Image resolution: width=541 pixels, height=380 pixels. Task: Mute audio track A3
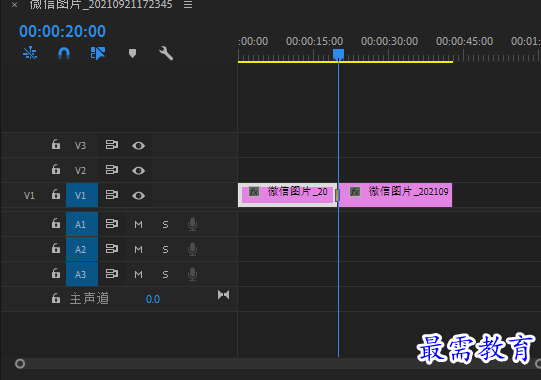[x=138, y=275]
